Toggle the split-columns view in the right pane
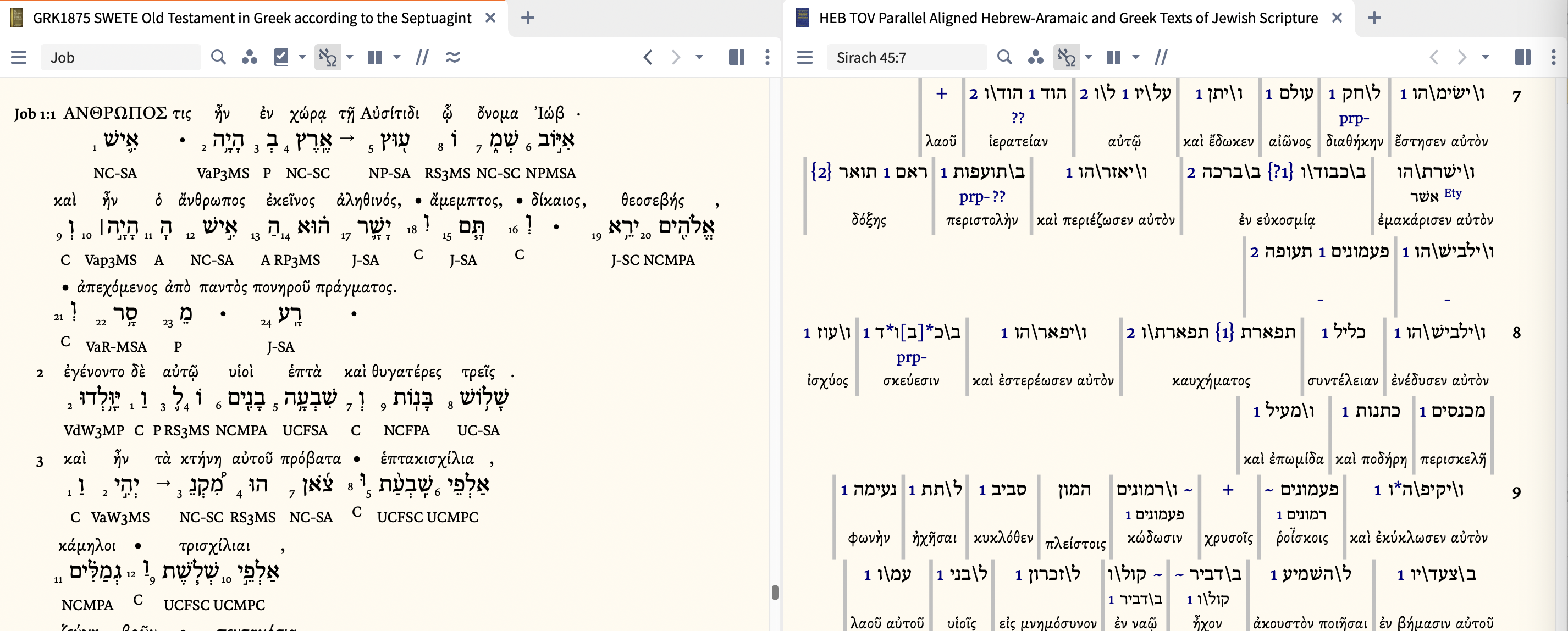This screenshot has width=1568, height=631. tap(1522, 57)
